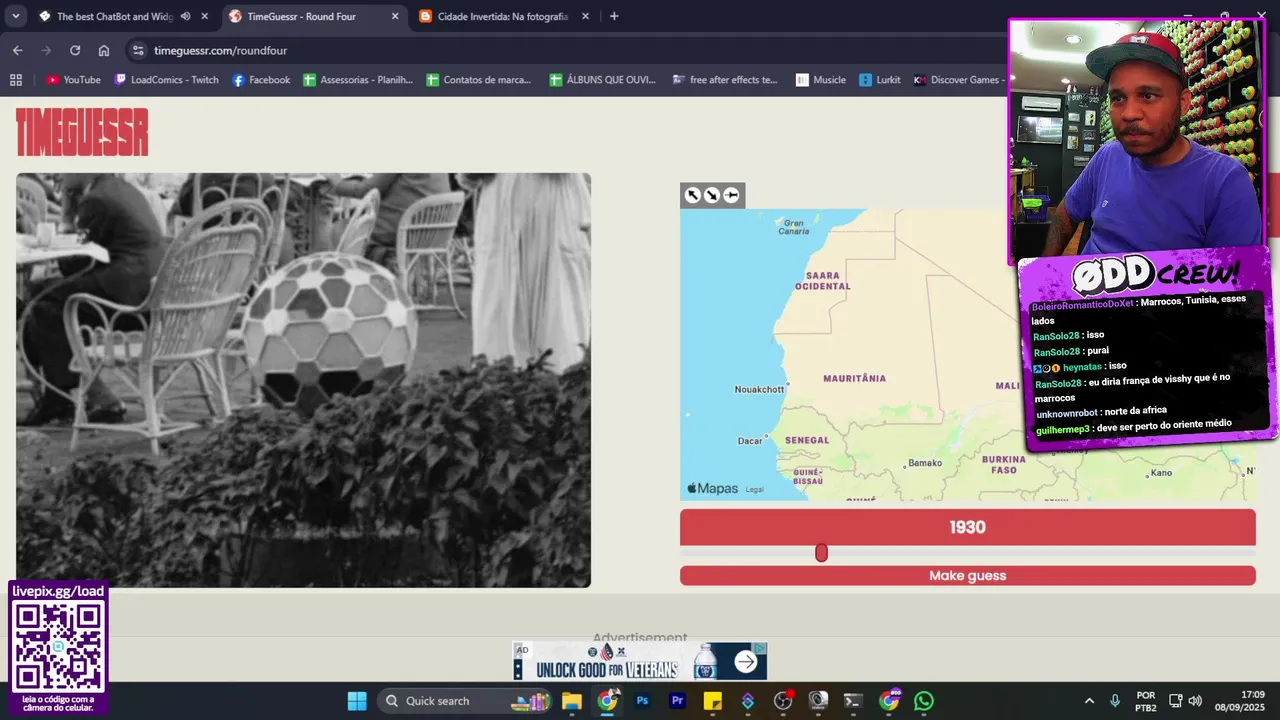This screenshot has height=720, width=1280.
Task: Open the Lurkit bookmark
Action: coord(879,80)
